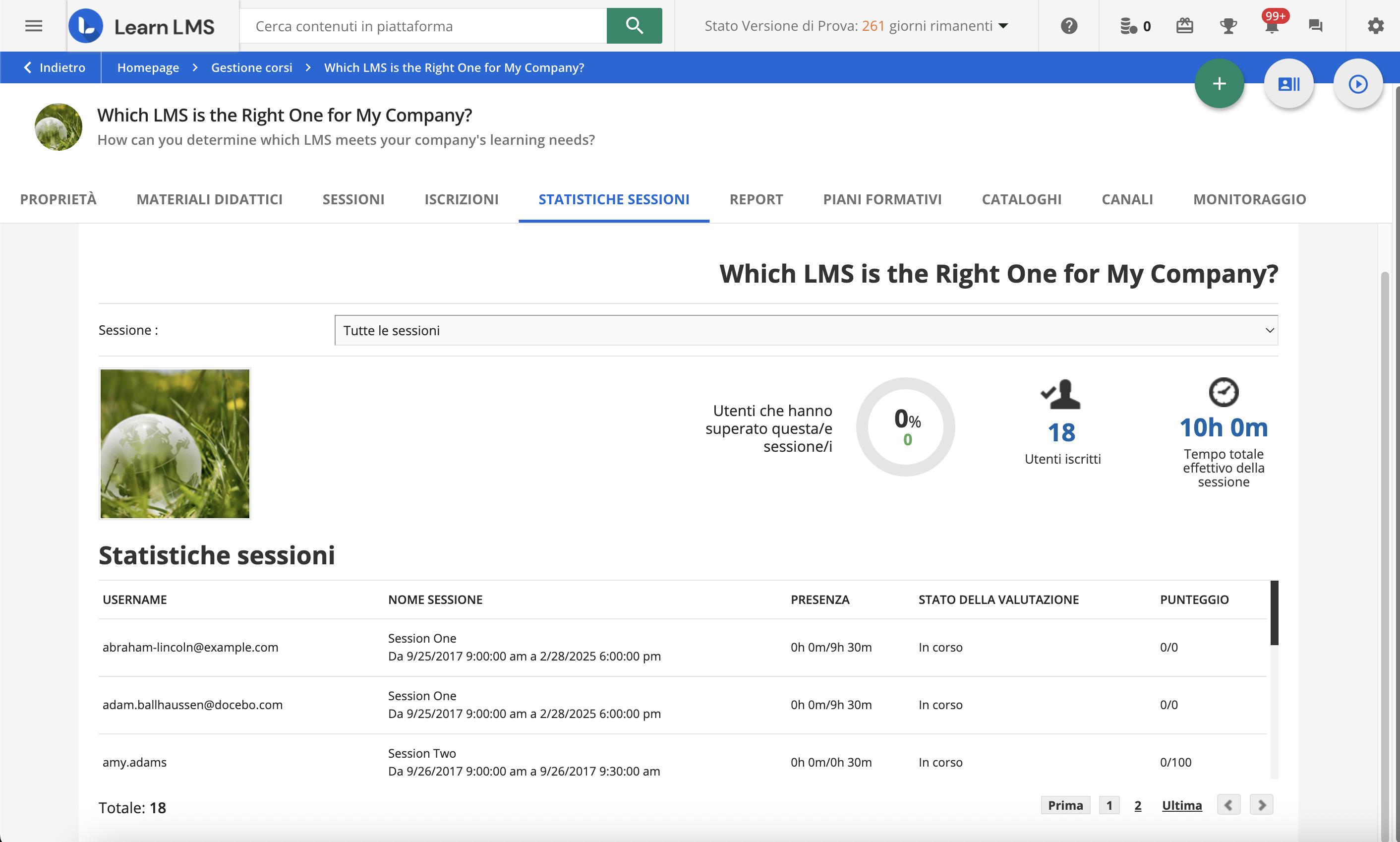
Task: Click 0h 0m/0h 30m presence value
Action: (x=831, y=762)
